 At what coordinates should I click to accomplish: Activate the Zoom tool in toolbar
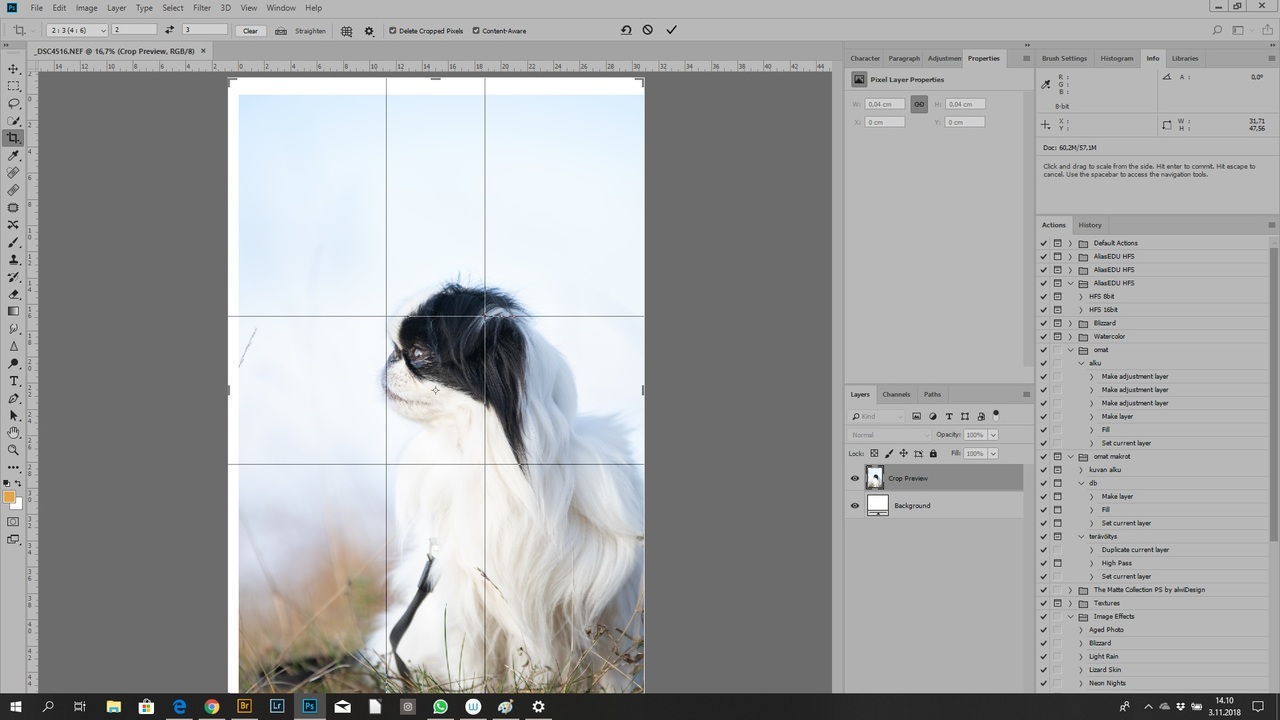click(14, 450)
